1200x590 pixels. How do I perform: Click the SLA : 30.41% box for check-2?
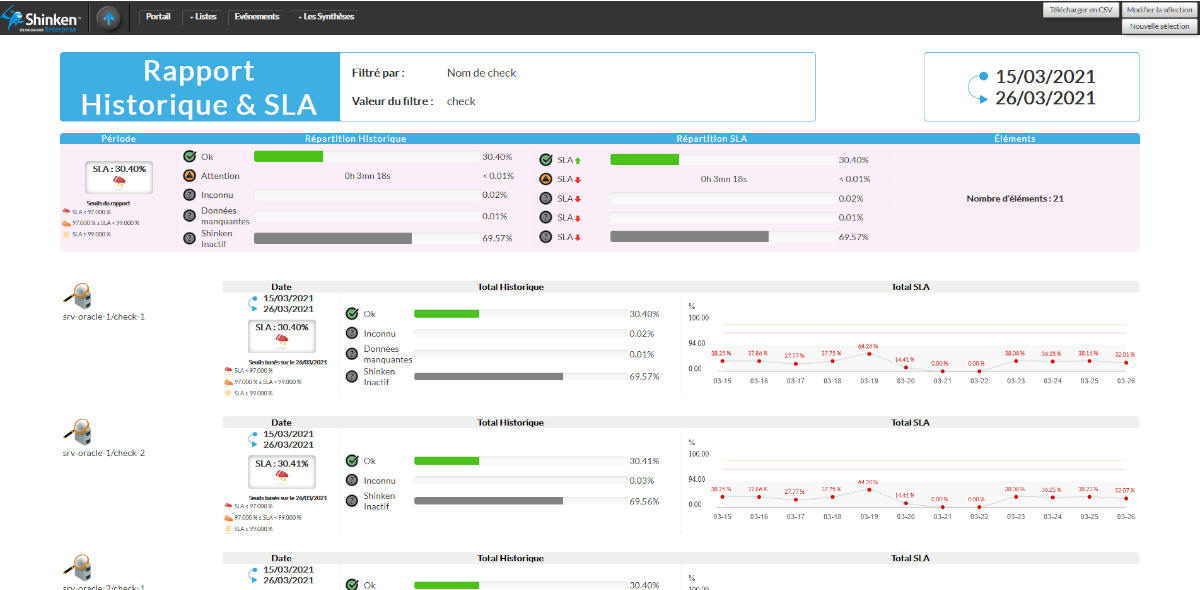[x=282, y=471]
